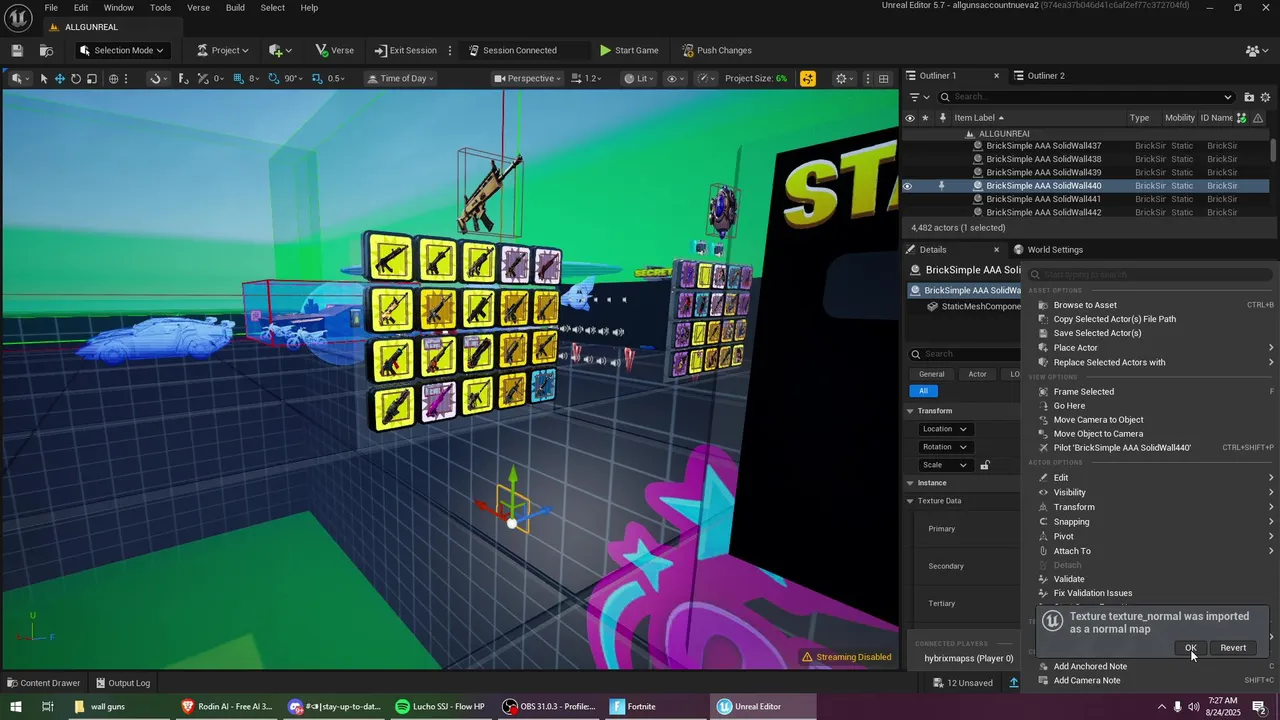Open the Outliner settings gear
Viewport: 1280px width, 720px height.
1266,97
